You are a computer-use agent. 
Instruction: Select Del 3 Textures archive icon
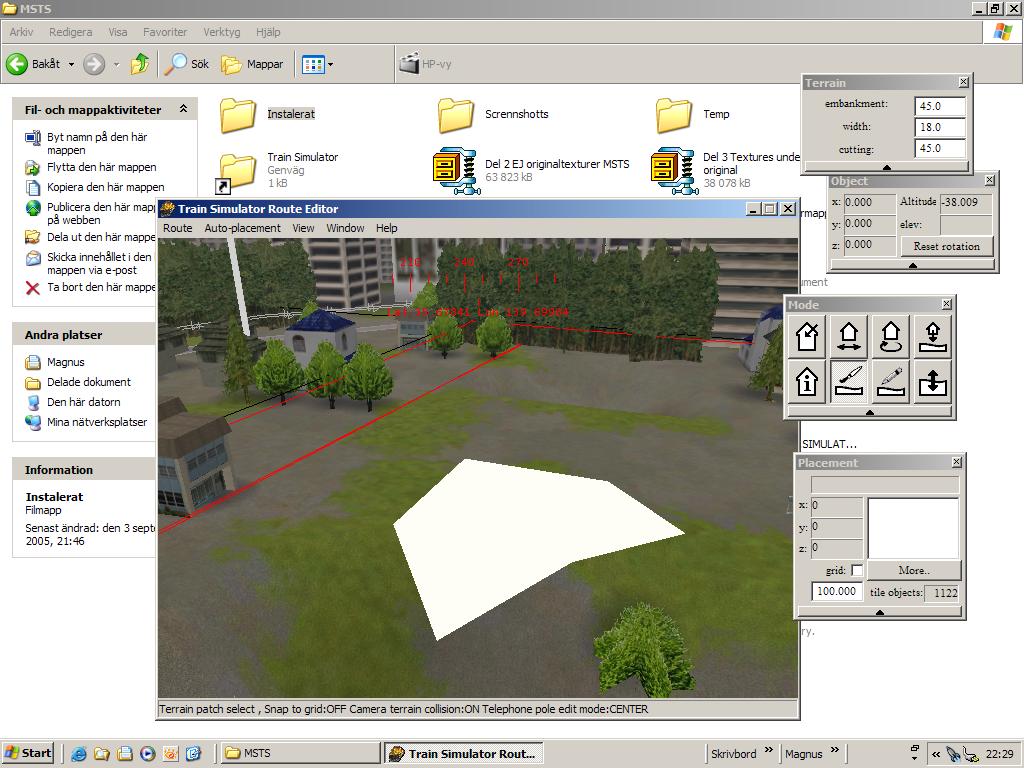click(675, 171)
